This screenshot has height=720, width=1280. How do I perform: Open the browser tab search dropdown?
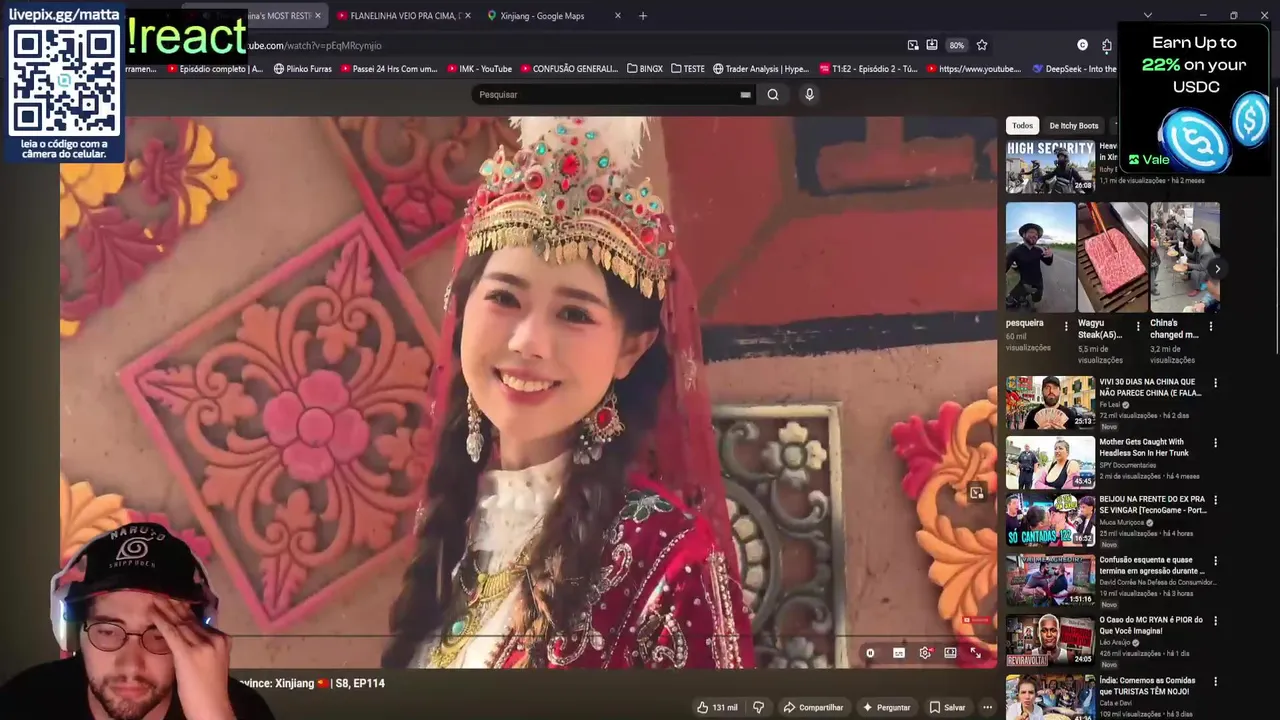(x=1147, y=15)
